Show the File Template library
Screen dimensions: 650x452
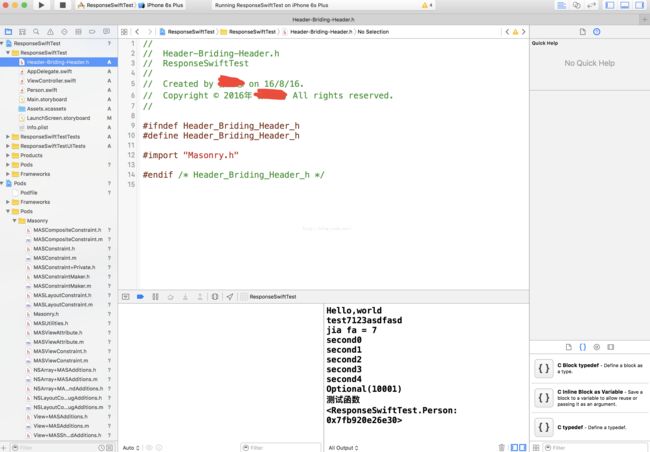click(569, 347)
